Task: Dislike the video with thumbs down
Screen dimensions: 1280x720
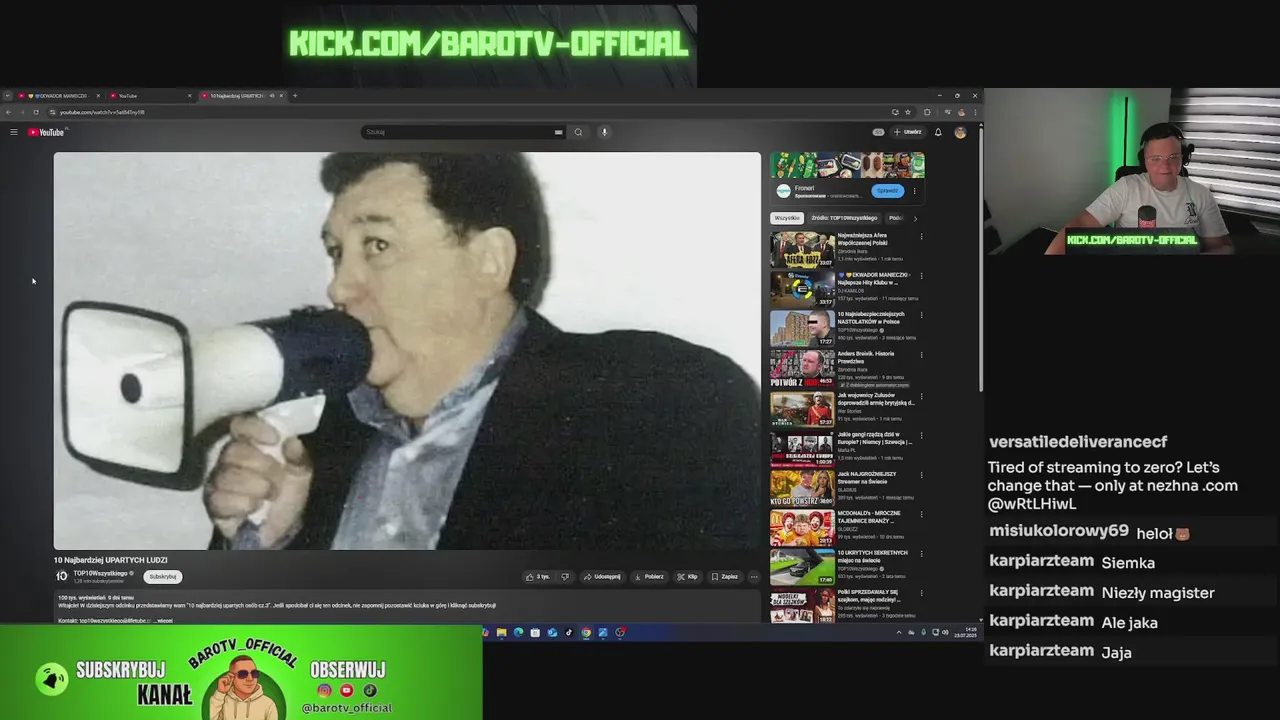Action: click(x=565, y=576)
